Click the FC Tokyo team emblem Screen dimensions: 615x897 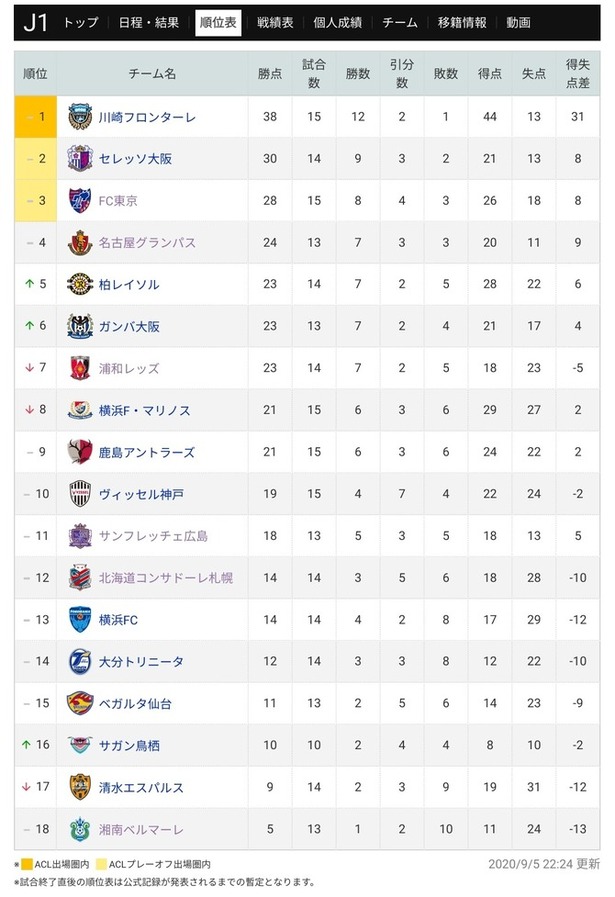pos(80,201)
